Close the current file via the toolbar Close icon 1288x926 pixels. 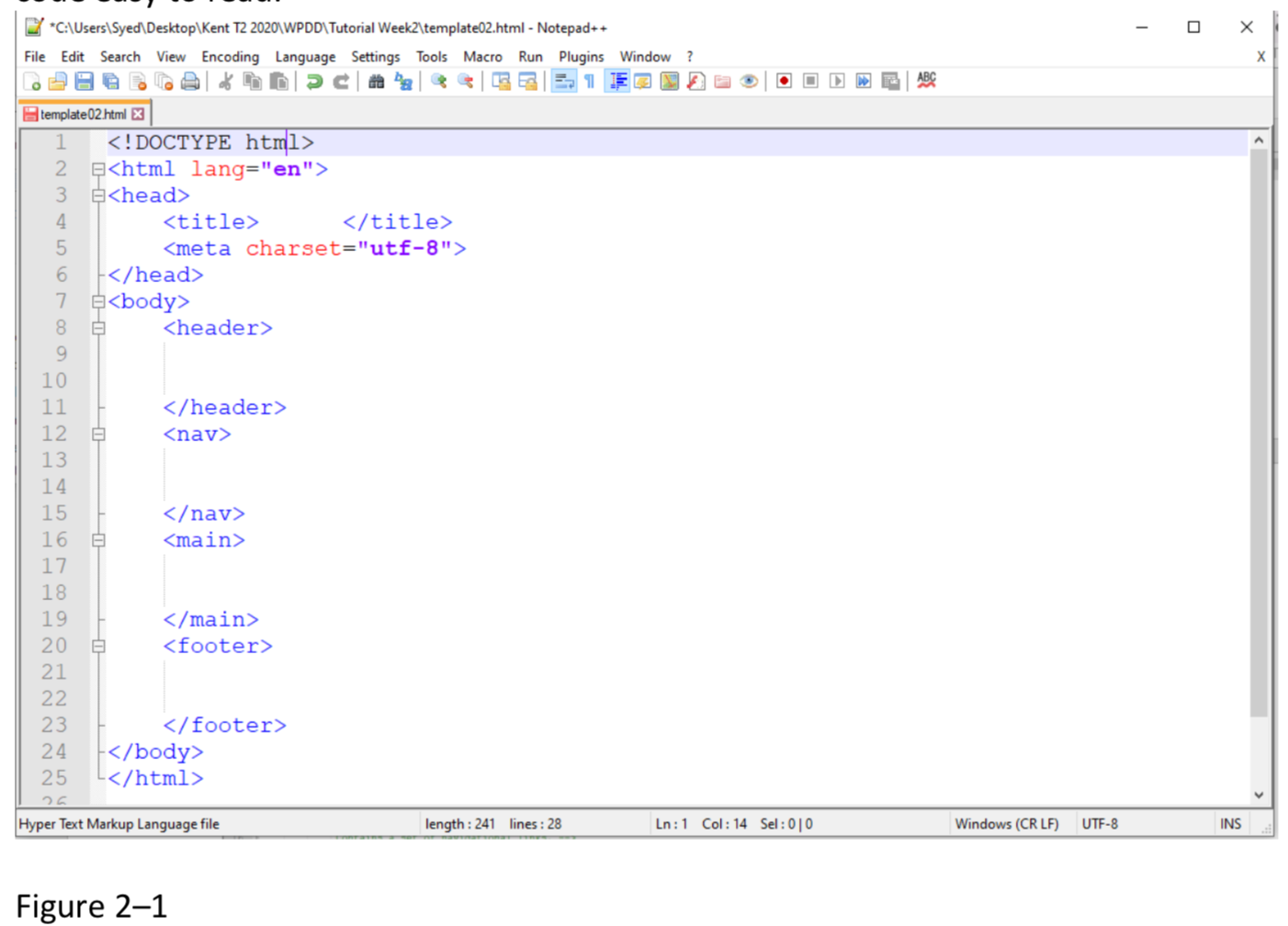point(138,82)
